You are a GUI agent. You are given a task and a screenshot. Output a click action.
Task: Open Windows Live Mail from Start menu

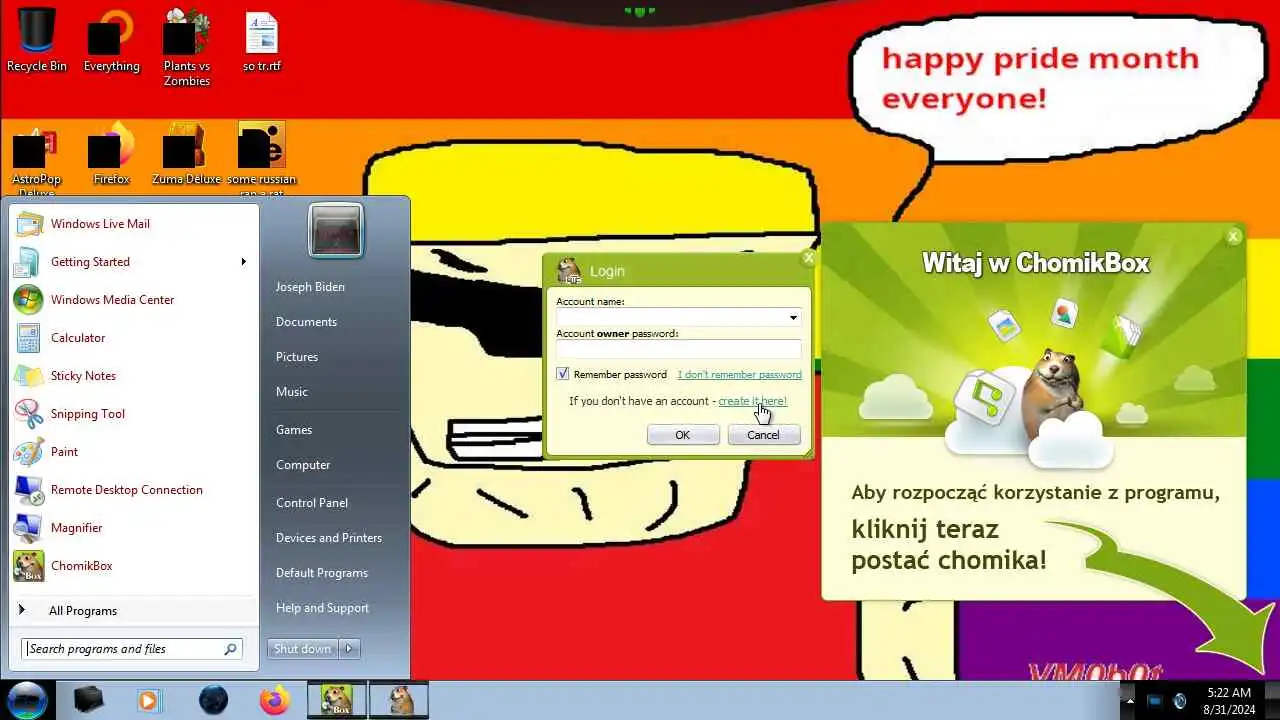coord(134,224)
